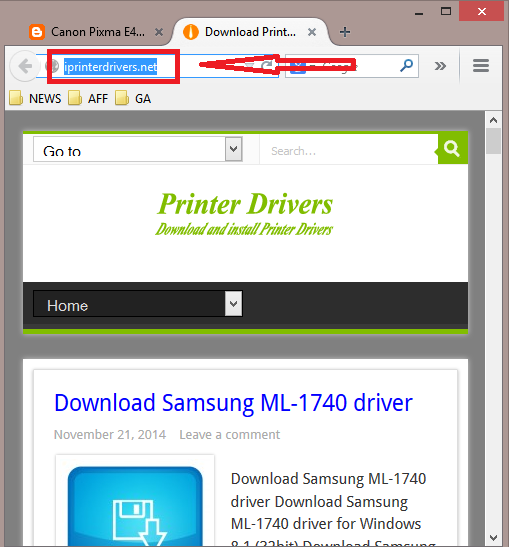
Task: Click the page scrollbar up arrow
Action: click(x=493, y=120)
